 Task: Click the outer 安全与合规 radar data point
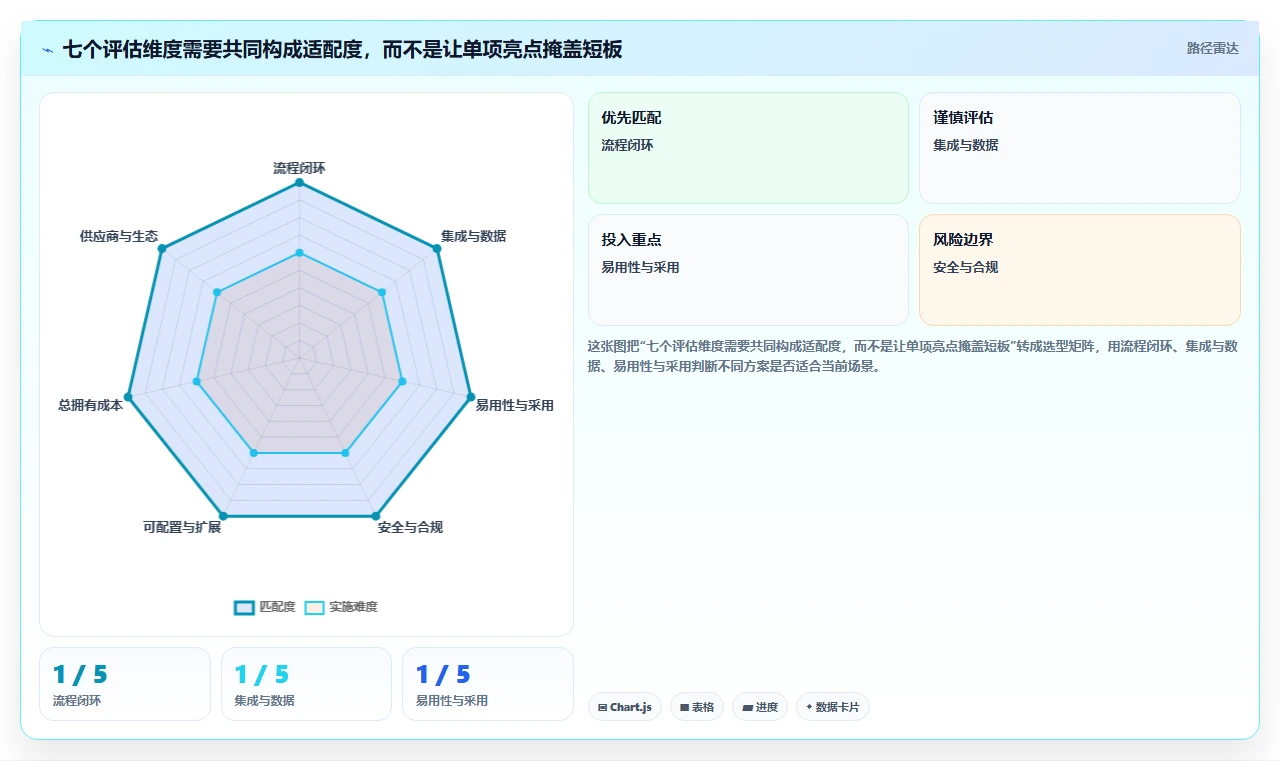click(x=375, y=516)
